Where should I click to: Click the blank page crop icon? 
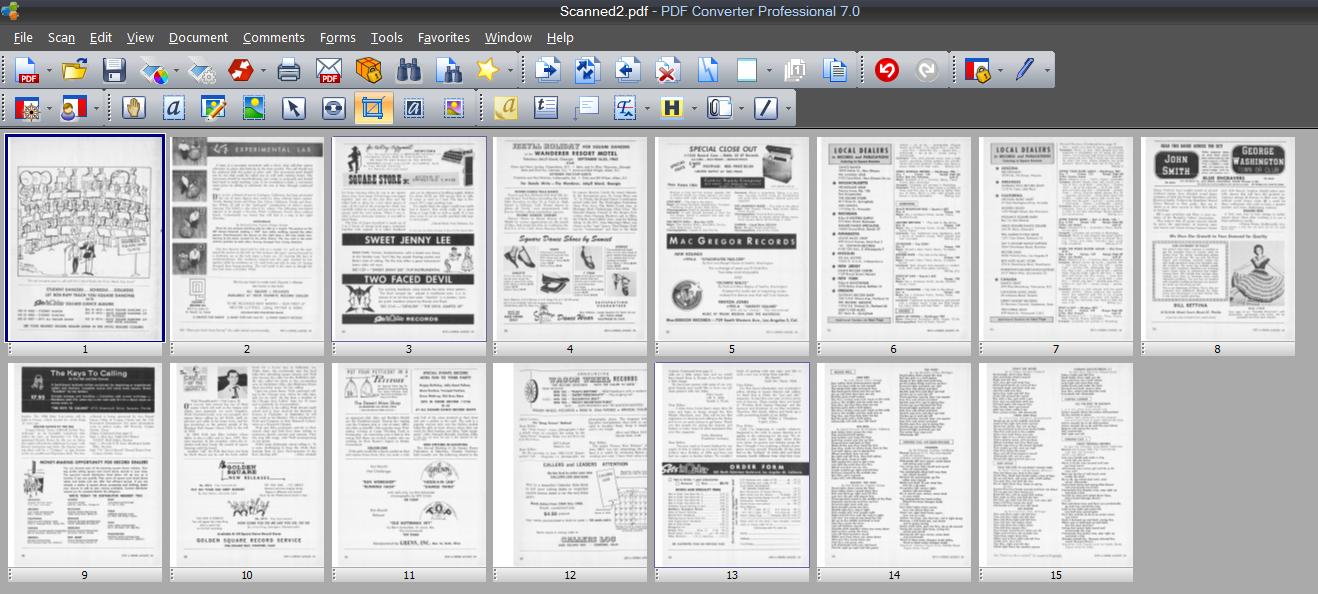(x=747, y=70)
